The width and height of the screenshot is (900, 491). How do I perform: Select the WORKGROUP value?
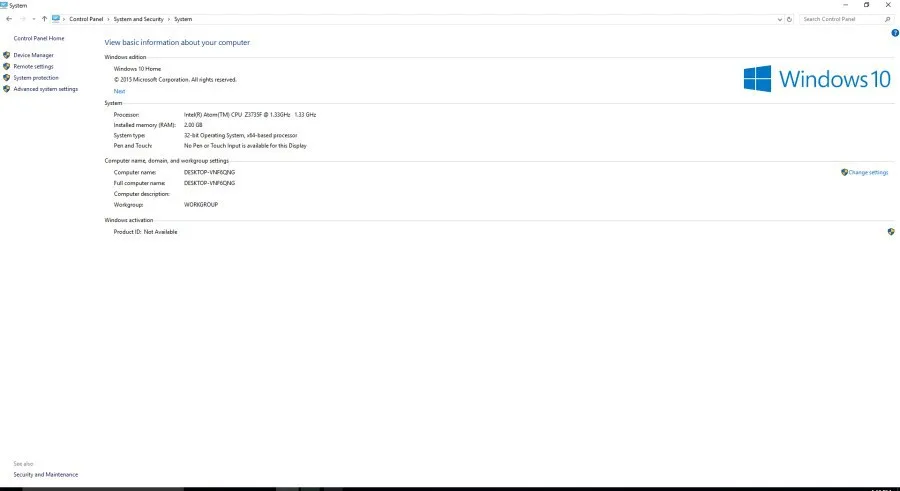pos(201,204)
